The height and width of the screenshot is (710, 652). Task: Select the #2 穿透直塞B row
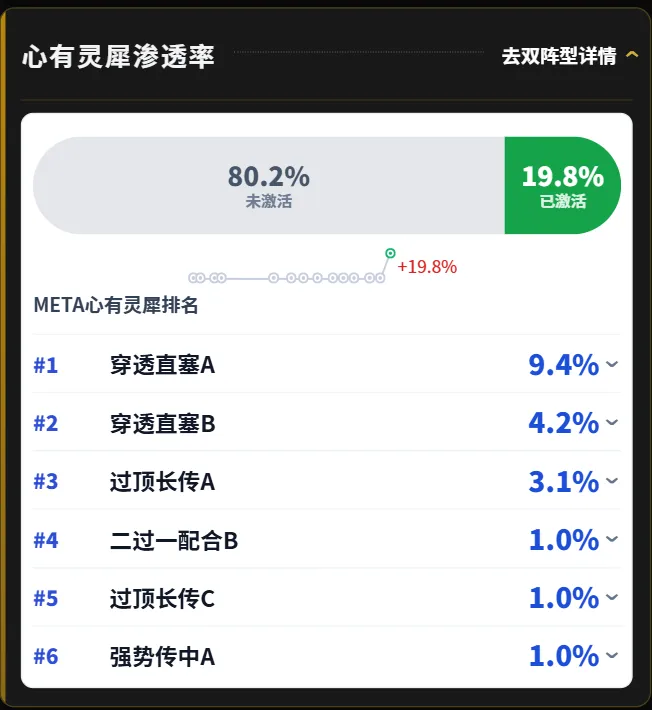326,422
